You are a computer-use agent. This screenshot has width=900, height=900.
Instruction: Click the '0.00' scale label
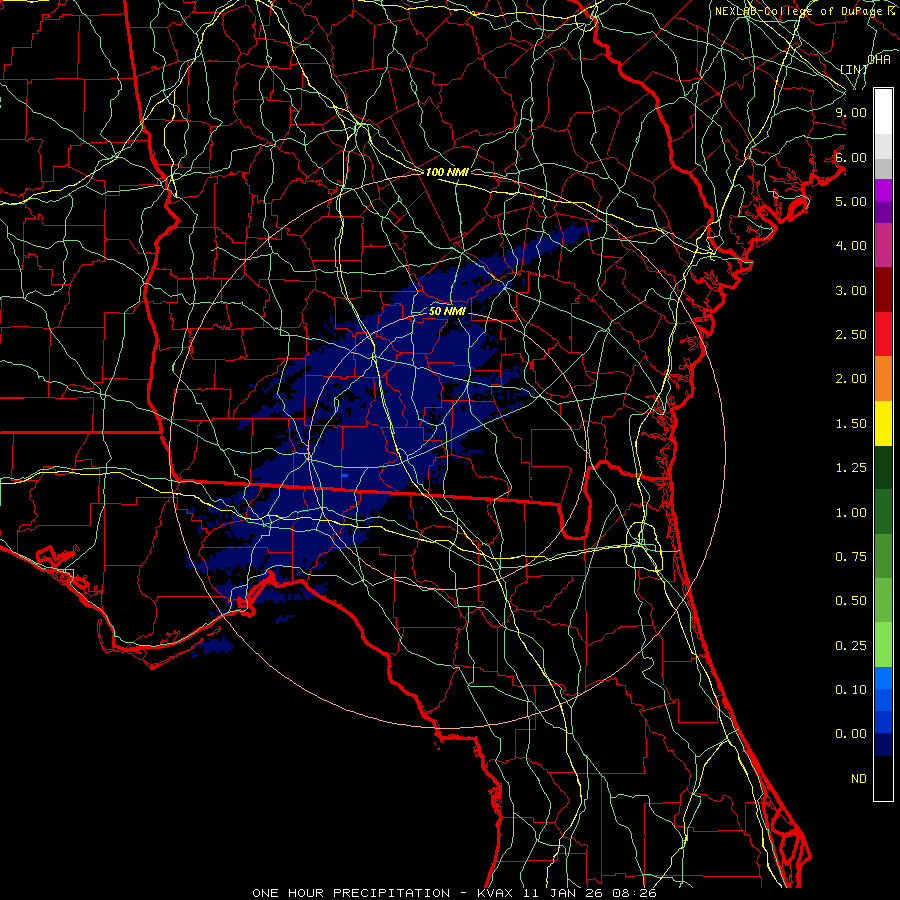[x=851, y=734]
